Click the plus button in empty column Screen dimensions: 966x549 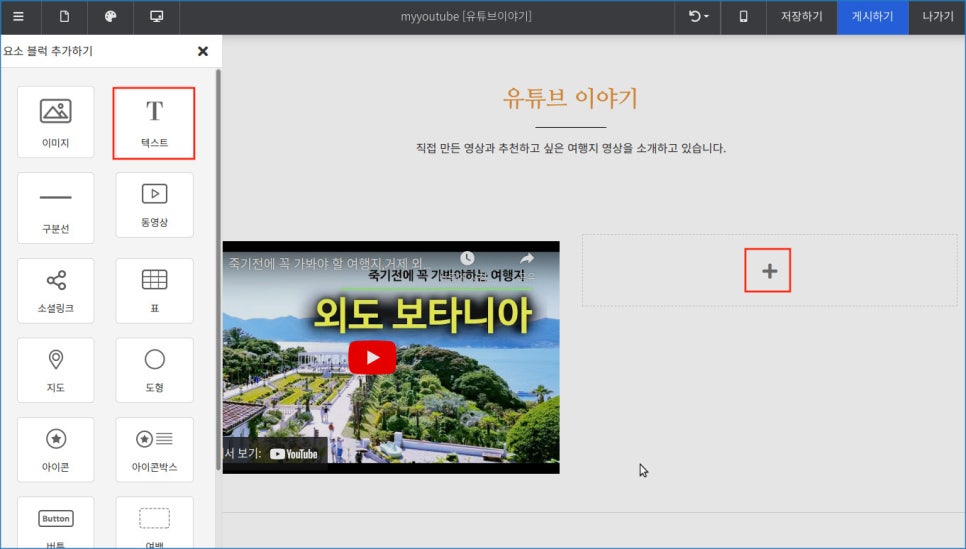[769, 270]
